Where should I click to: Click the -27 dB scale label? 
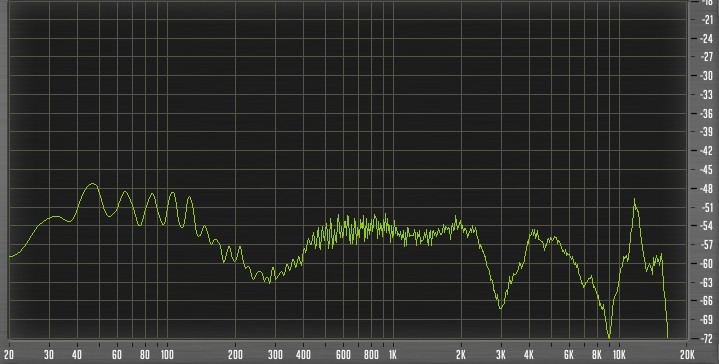coord(707,57)
